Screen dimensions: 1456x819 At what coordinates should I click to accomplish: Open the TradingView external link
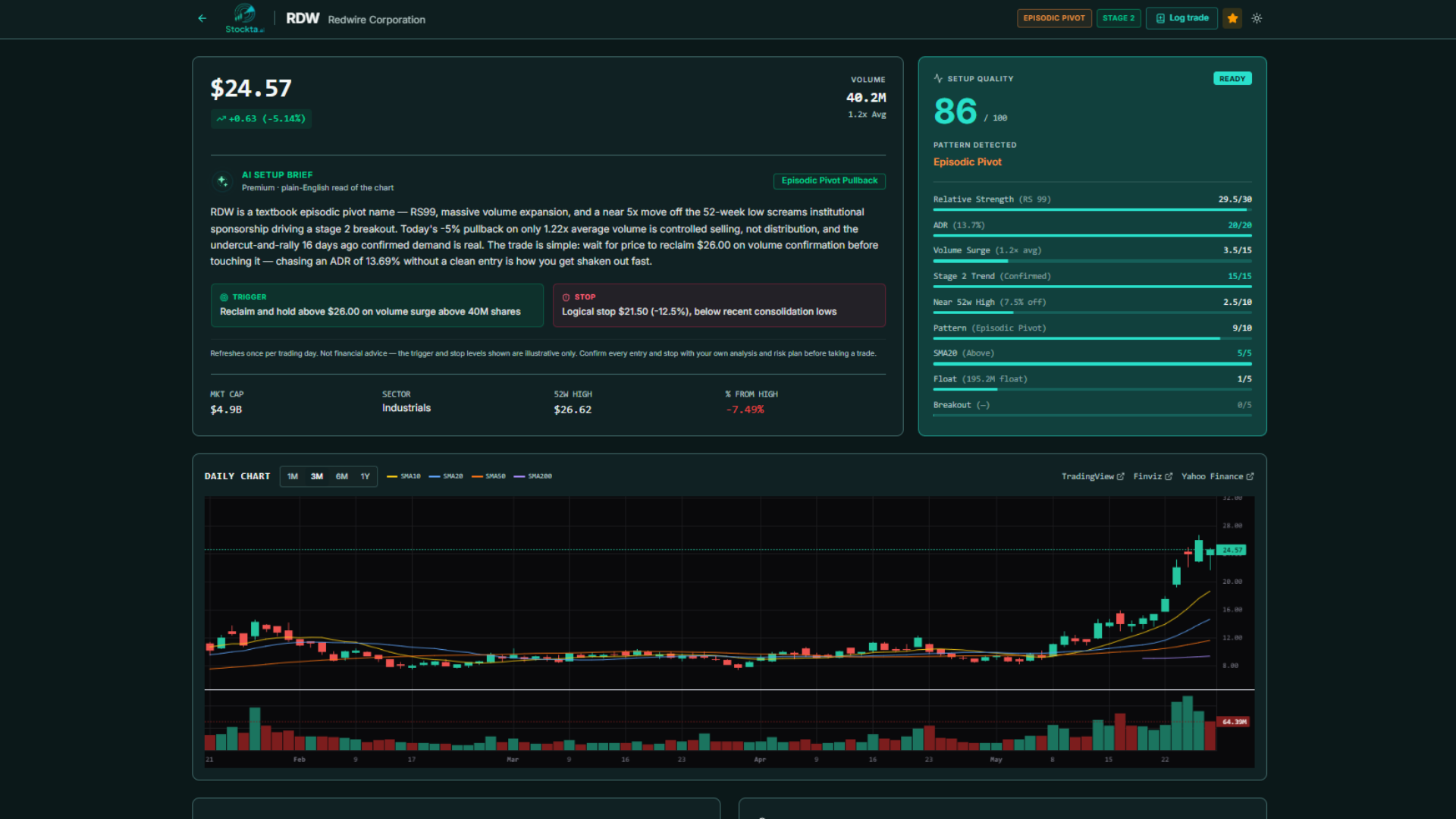(1093, 476)
